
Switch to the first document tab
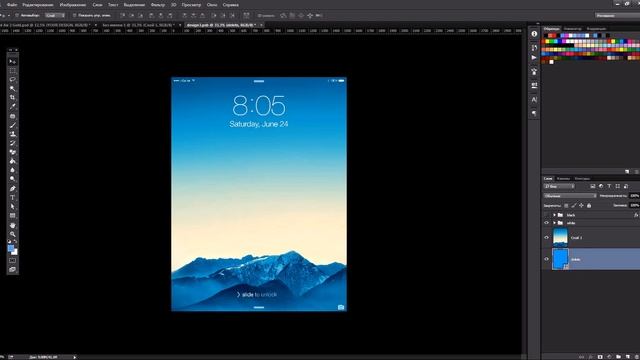click(x=46, y=25)
